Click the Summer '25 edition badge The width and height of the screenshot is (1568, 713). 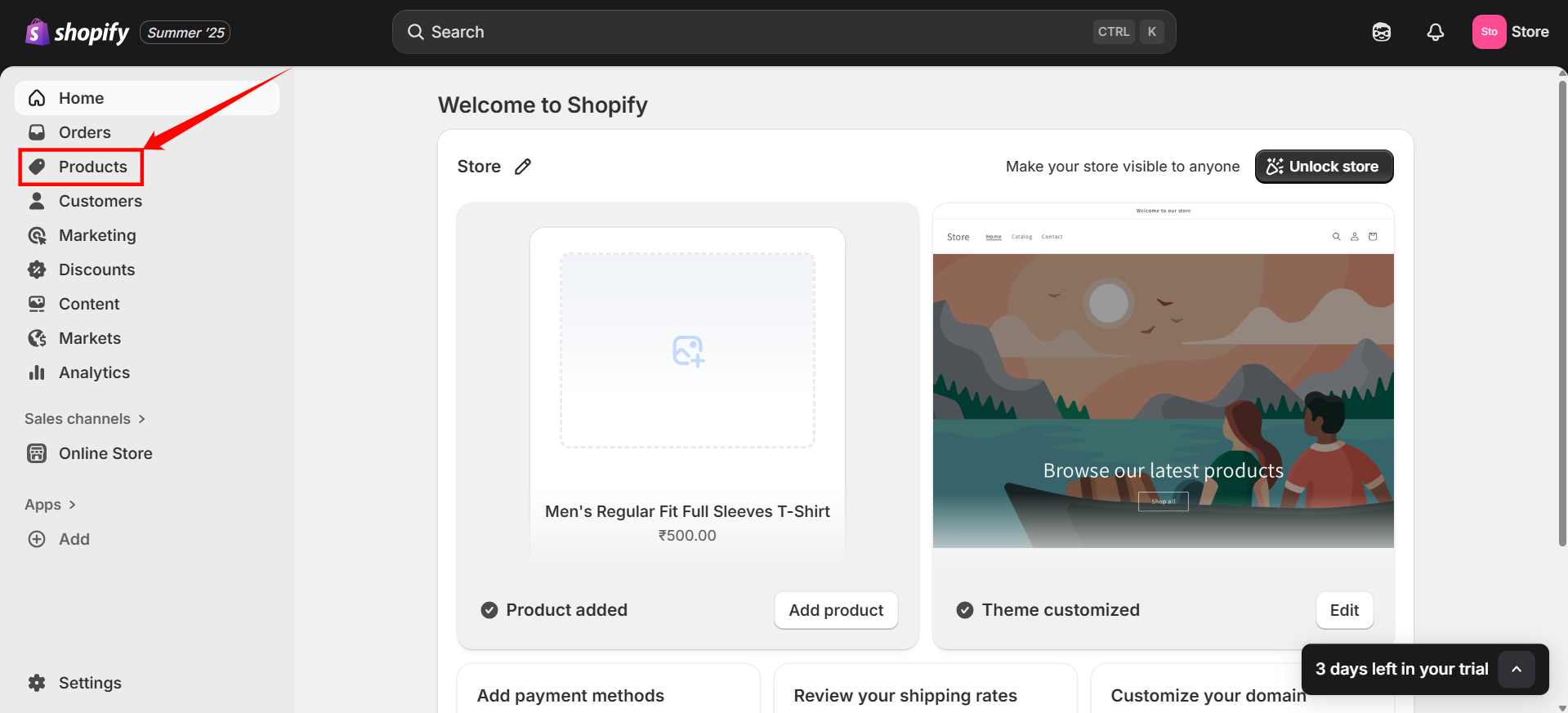click(185, 33)
